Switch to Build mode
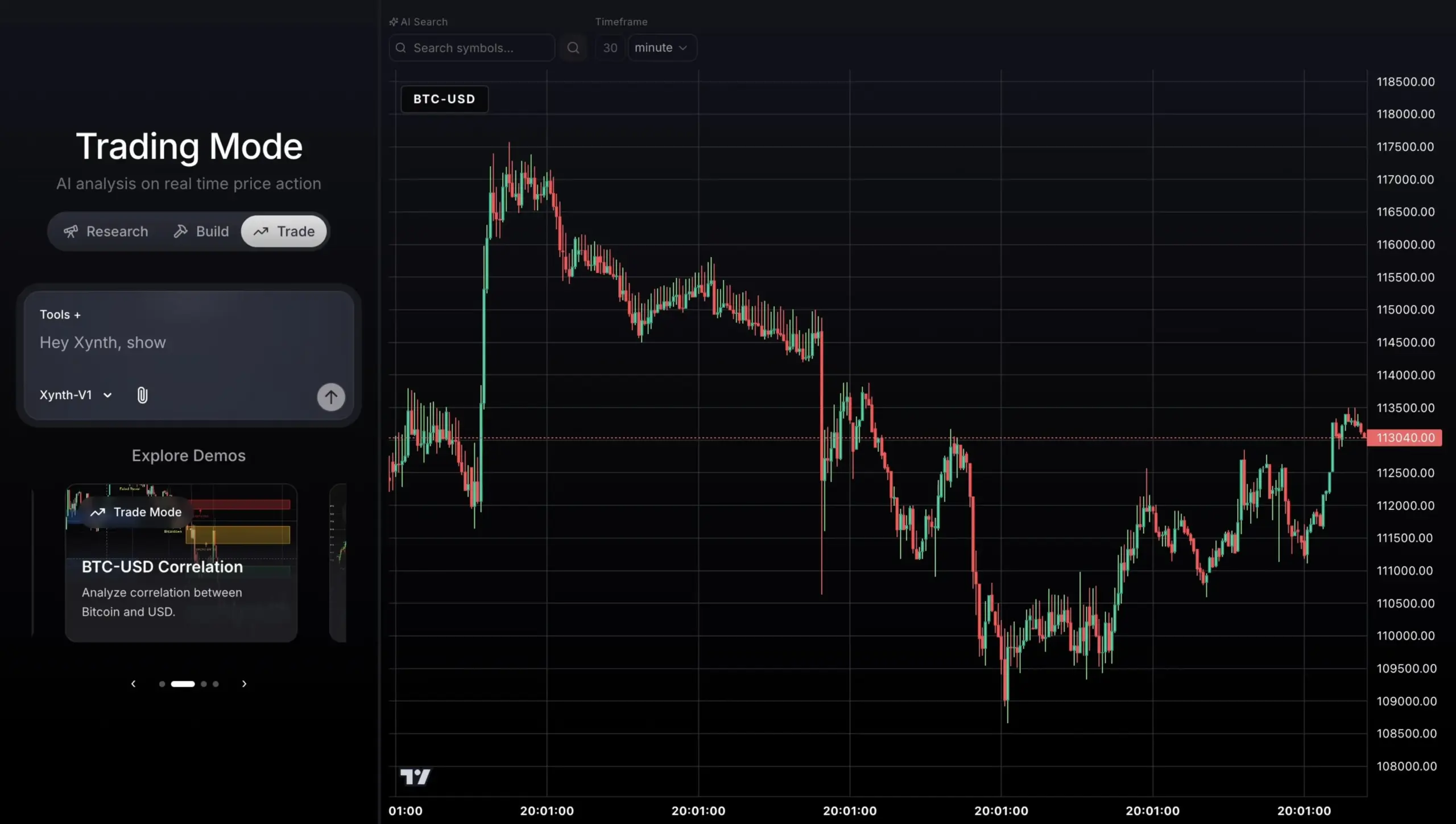This screenshot has height=824, width=1456. pos(201,232)
